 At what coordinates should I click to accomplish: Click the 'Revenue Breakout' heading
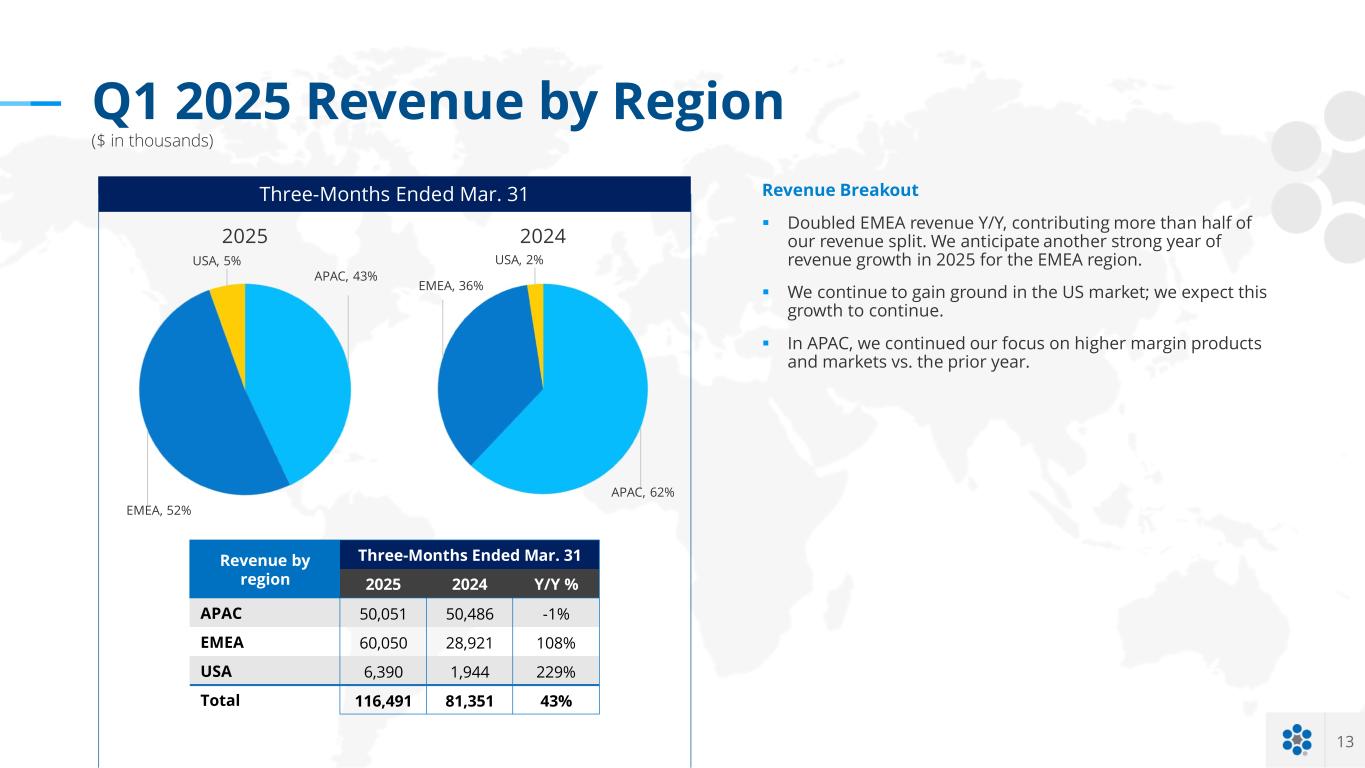click(840, 190)
